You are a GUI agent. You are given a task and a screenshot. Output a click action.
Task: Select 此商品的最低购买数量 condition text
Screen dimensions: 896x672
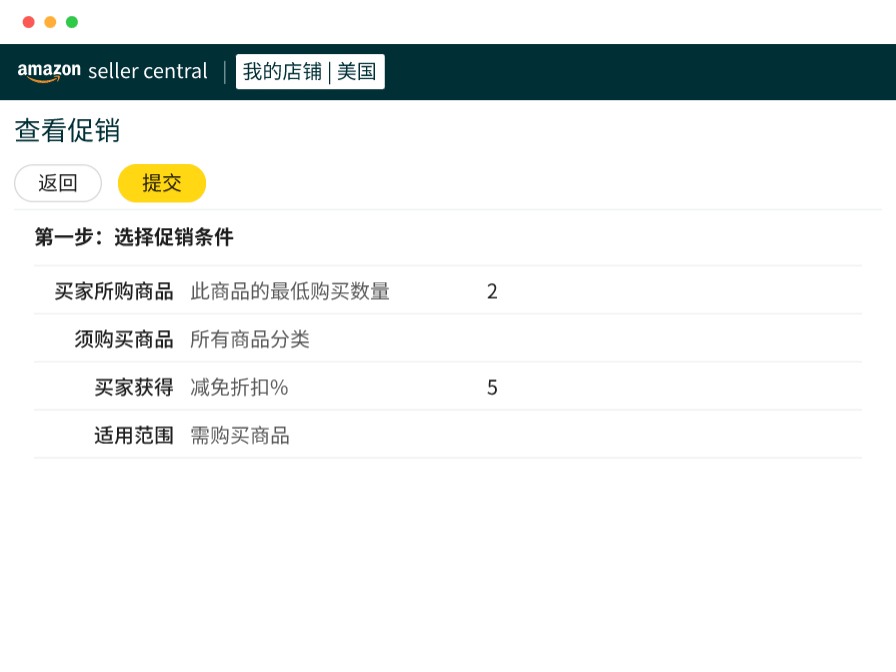tap(290, 291)
